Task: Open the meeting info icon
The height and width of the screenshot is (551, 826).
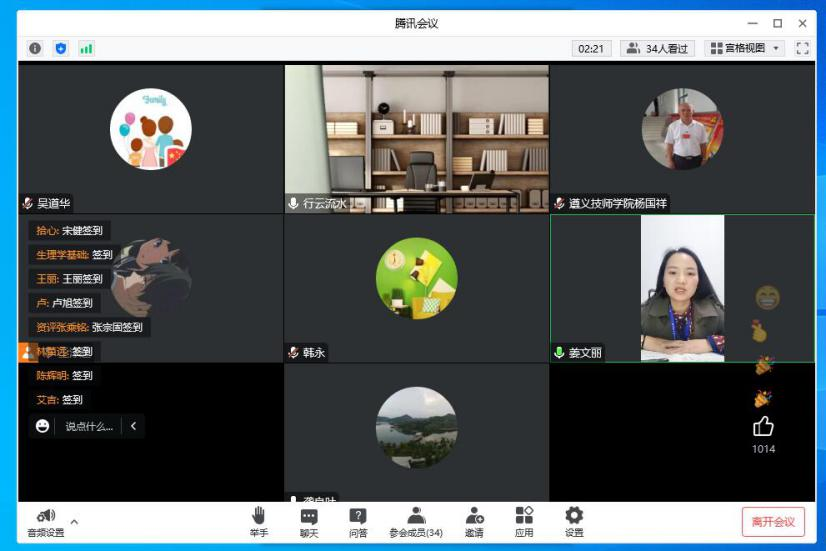Action: point(35,48)
